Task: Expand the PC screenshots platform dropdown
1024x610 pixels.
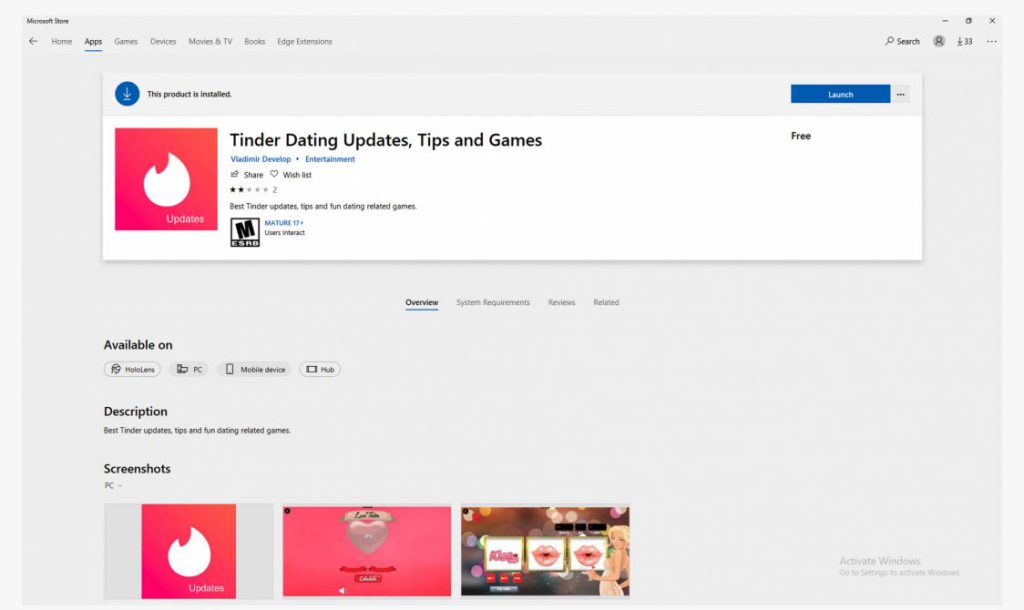Action: [x=113, y=485]
